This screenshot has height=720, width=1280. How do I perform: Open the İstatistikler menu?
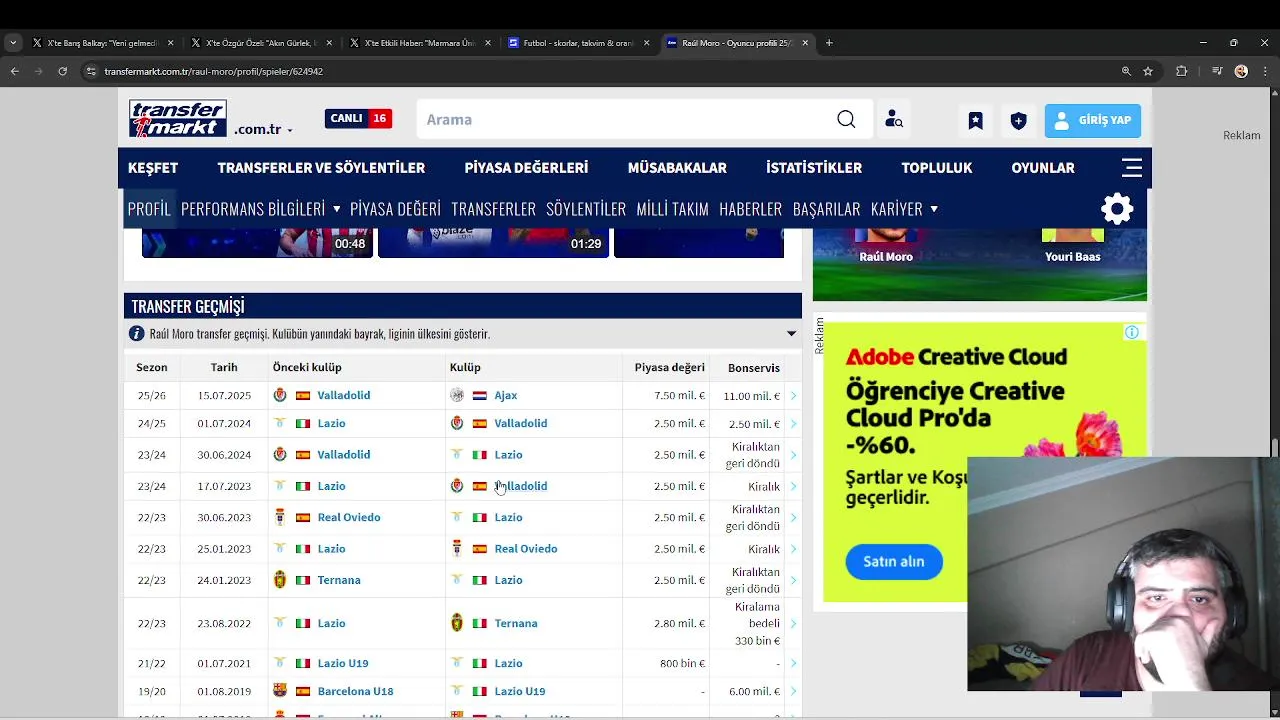coord(814,168)
